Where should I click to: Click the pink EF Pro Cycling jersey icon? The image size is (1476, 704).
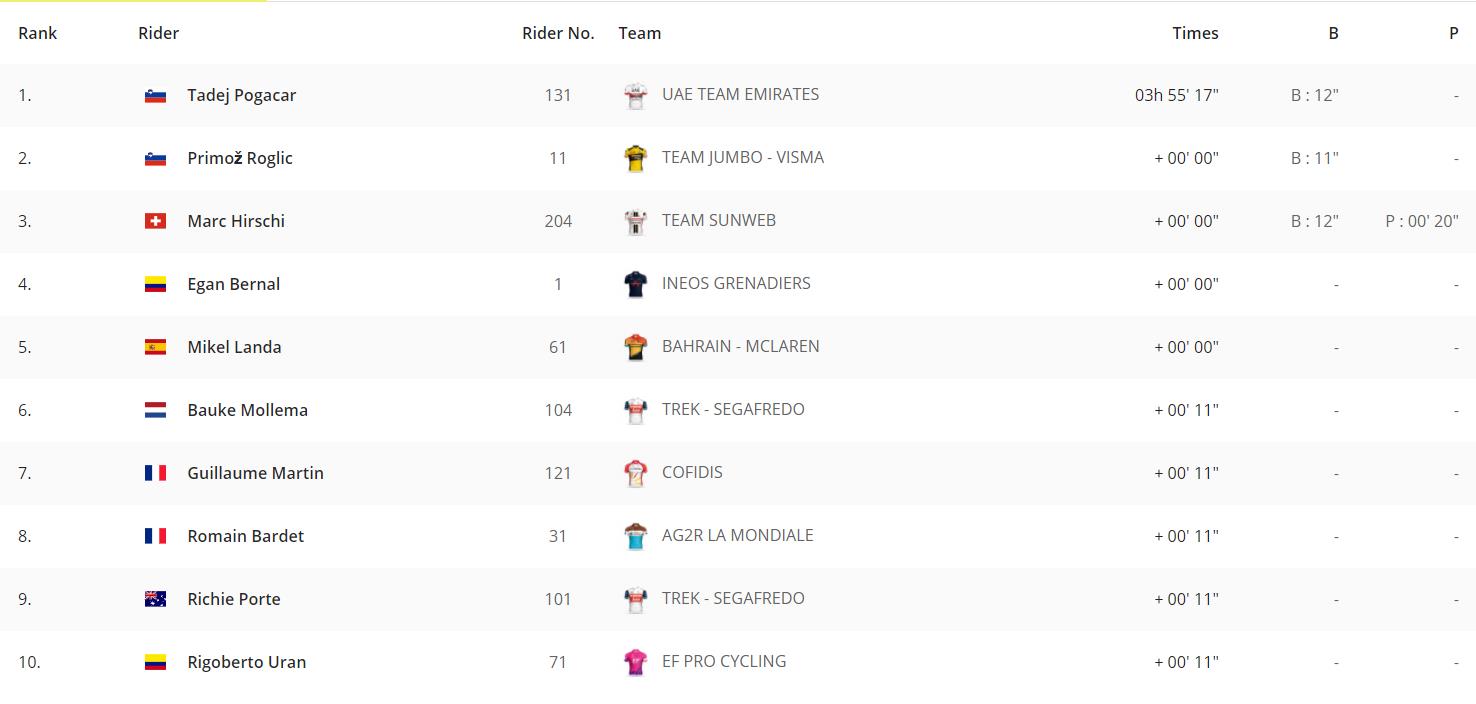click(635, 663)
